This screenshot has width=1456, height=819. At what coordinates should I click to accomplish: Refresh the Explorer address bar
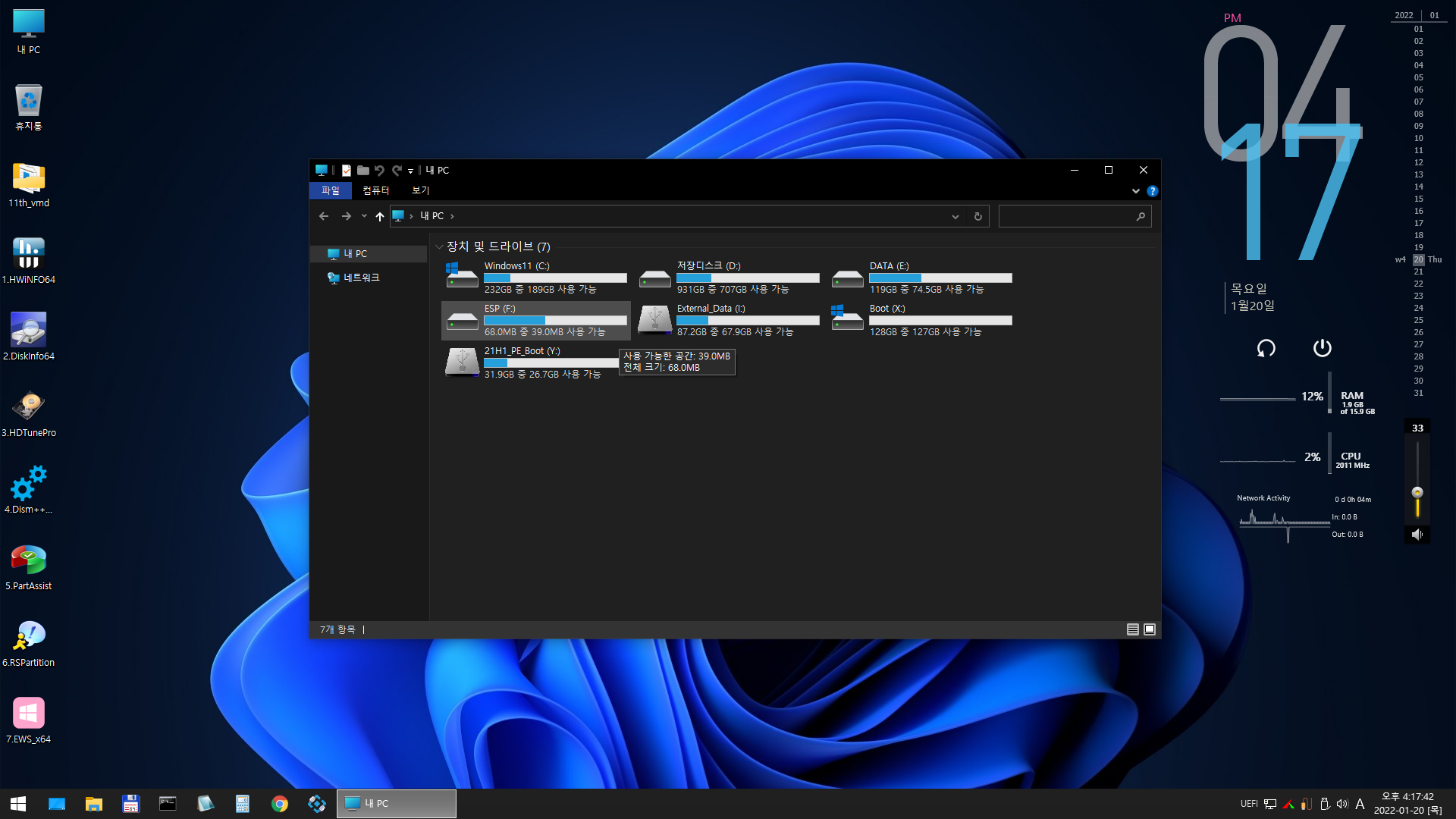pyautogui.click(x=978, y=217)
